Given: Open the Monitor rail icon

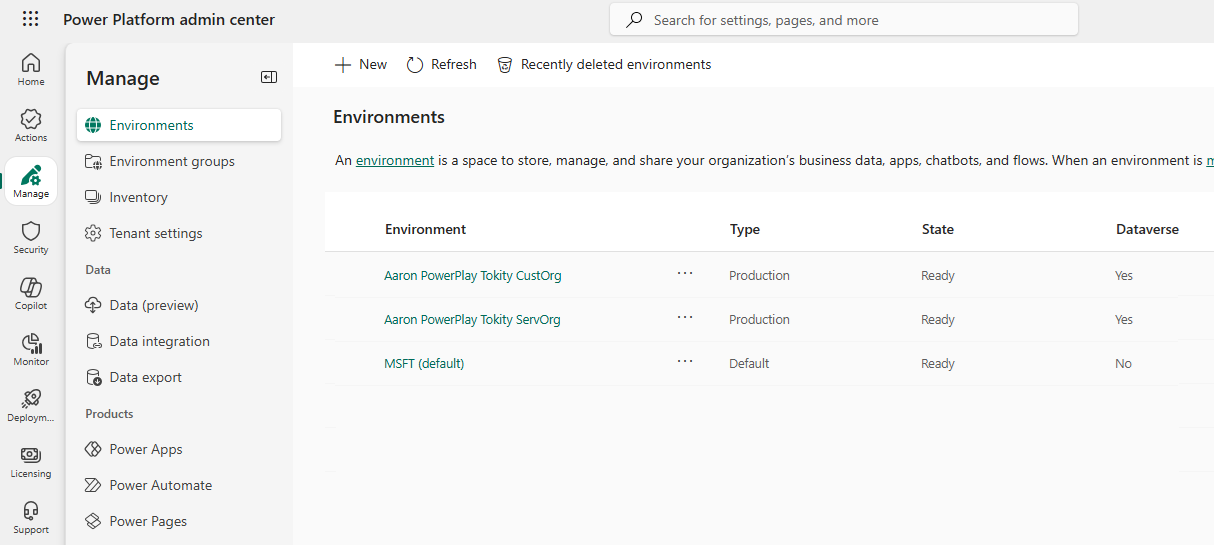Looking at the screenshot, I should pos(31,349).
